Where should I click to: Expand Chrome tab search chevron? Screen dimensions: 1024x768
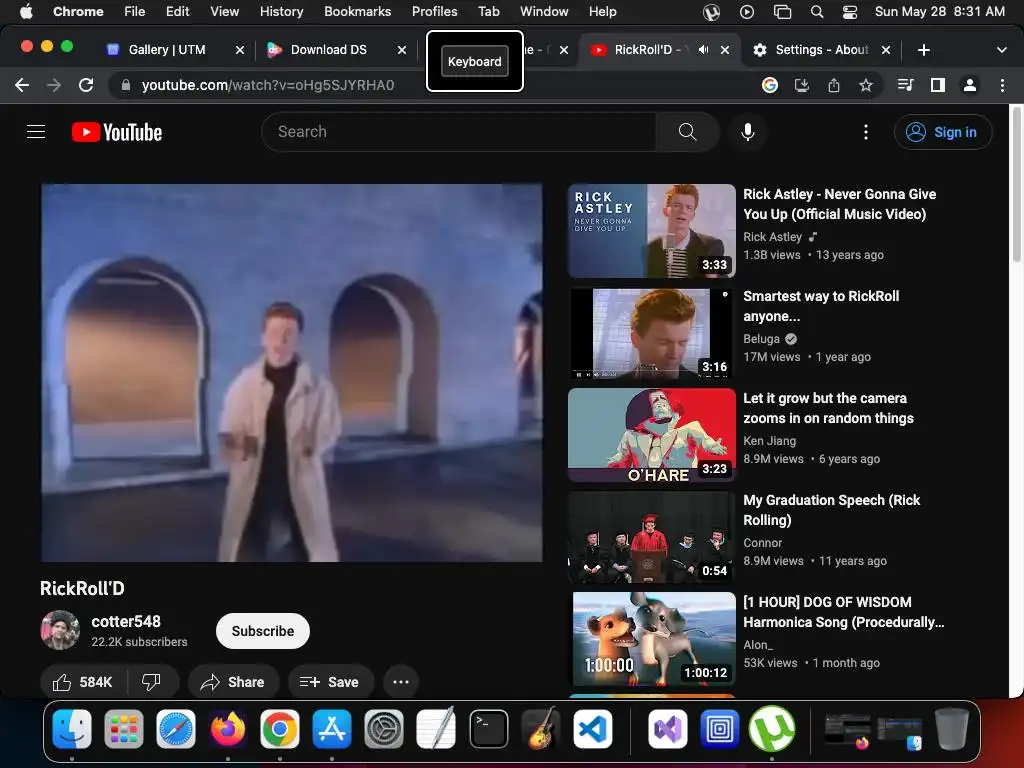click(1002, 50)
